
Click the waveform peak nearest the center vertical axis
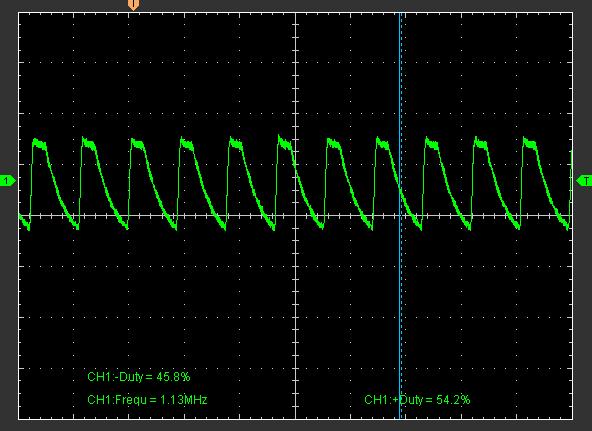point(284,142)
